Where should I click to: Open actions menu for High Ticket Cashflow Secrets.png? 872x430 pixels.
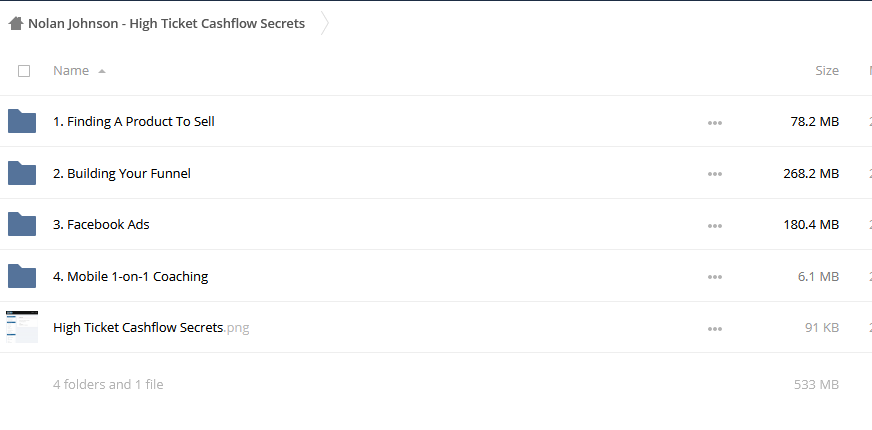715,329
